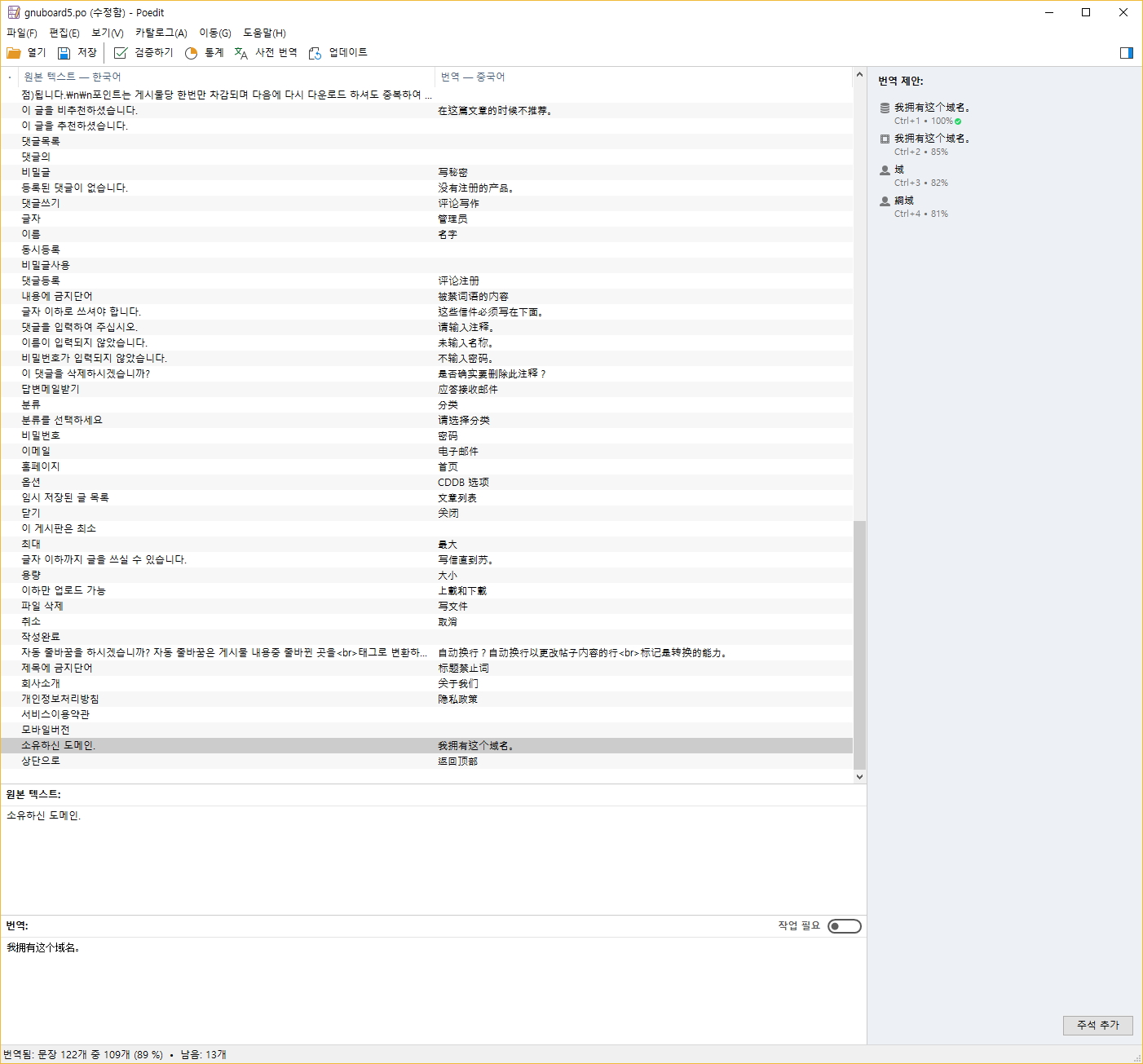Open Statistics (통계) pie chart icon
This screenshot has height=1064, width=1143.
pyautogui.click(x=192, y=53)
